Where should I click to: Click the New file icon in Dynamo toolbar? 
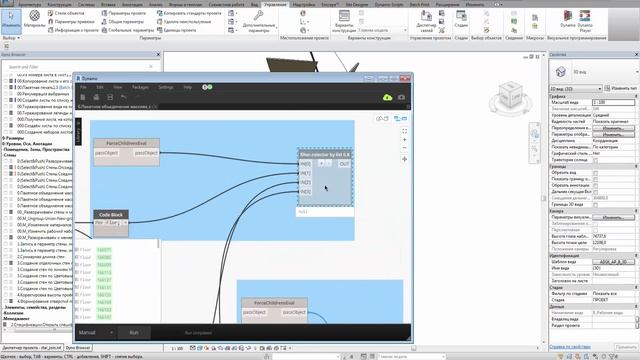click(83, 97)
